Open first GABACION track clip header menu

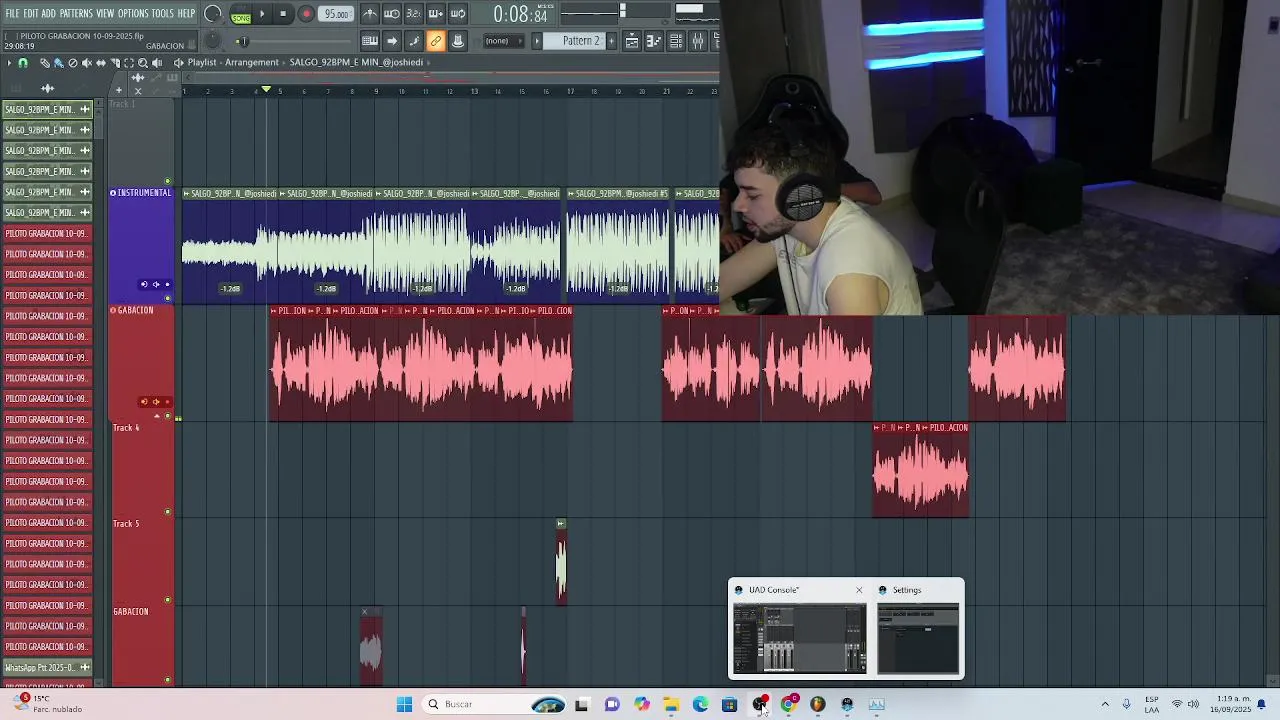click(274, 311)
